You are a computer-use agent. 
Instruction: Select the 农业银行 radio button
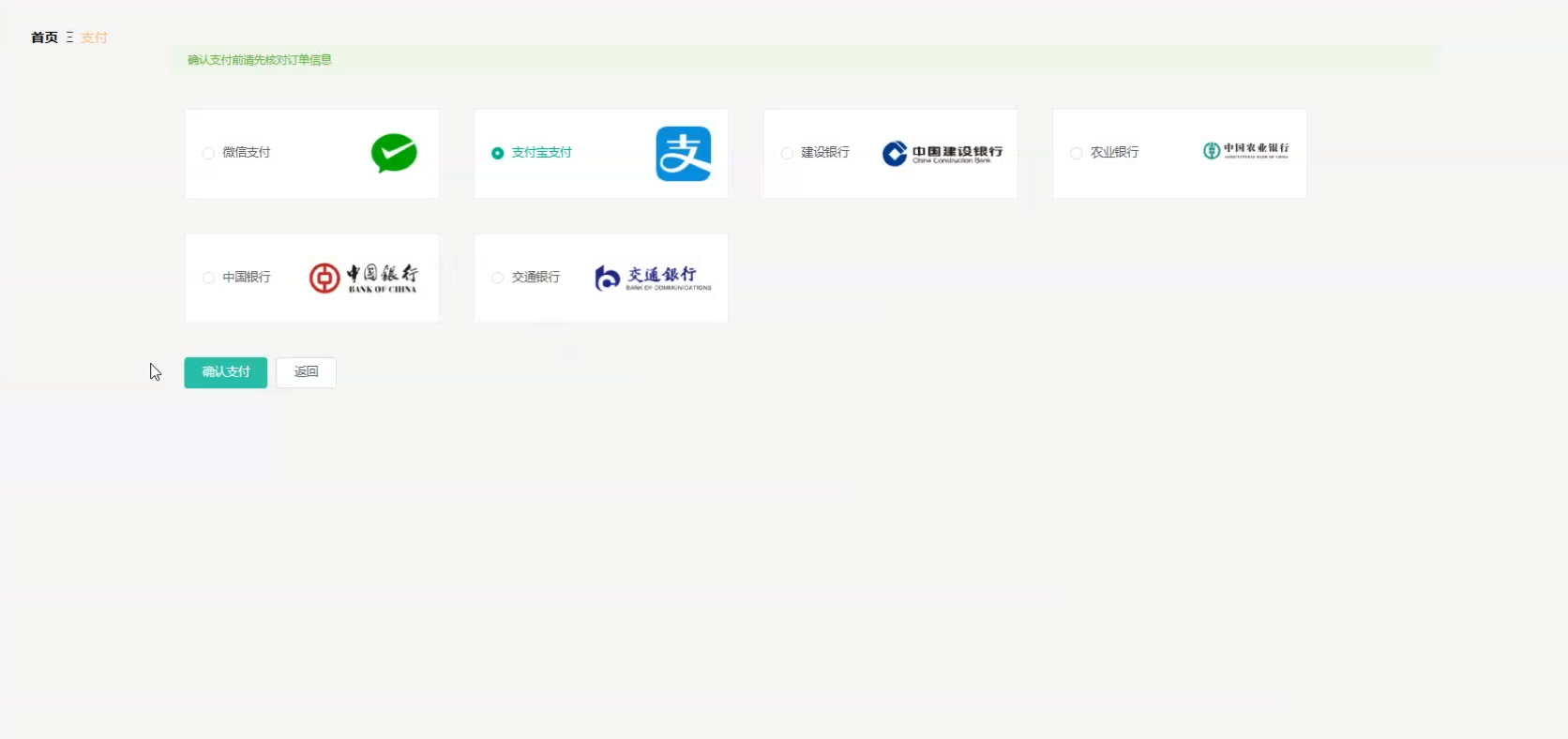(x=1077, y=153)
